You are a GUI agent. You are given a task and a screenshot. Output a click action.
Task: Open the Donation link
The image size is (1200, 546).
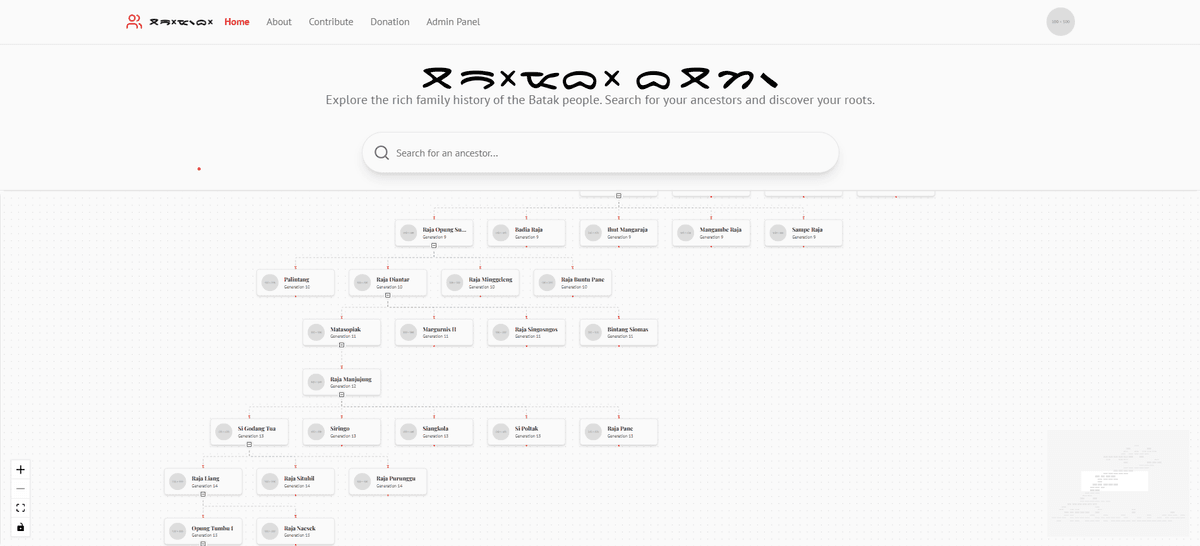click(390, 22)
